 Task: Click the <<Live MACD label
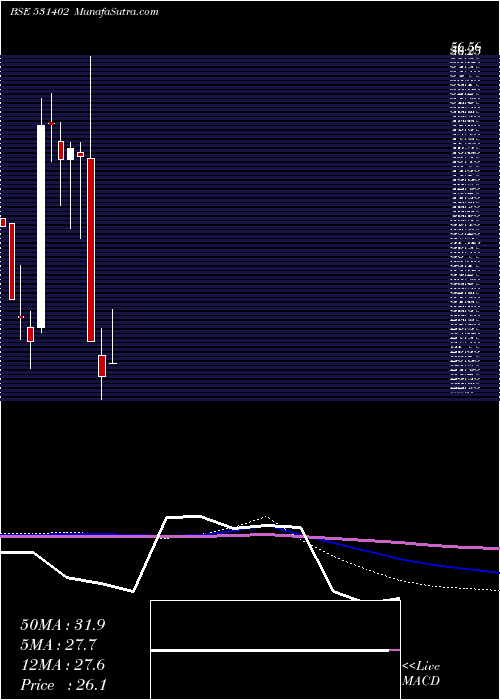pyautogui.click(x=421, y=674)
